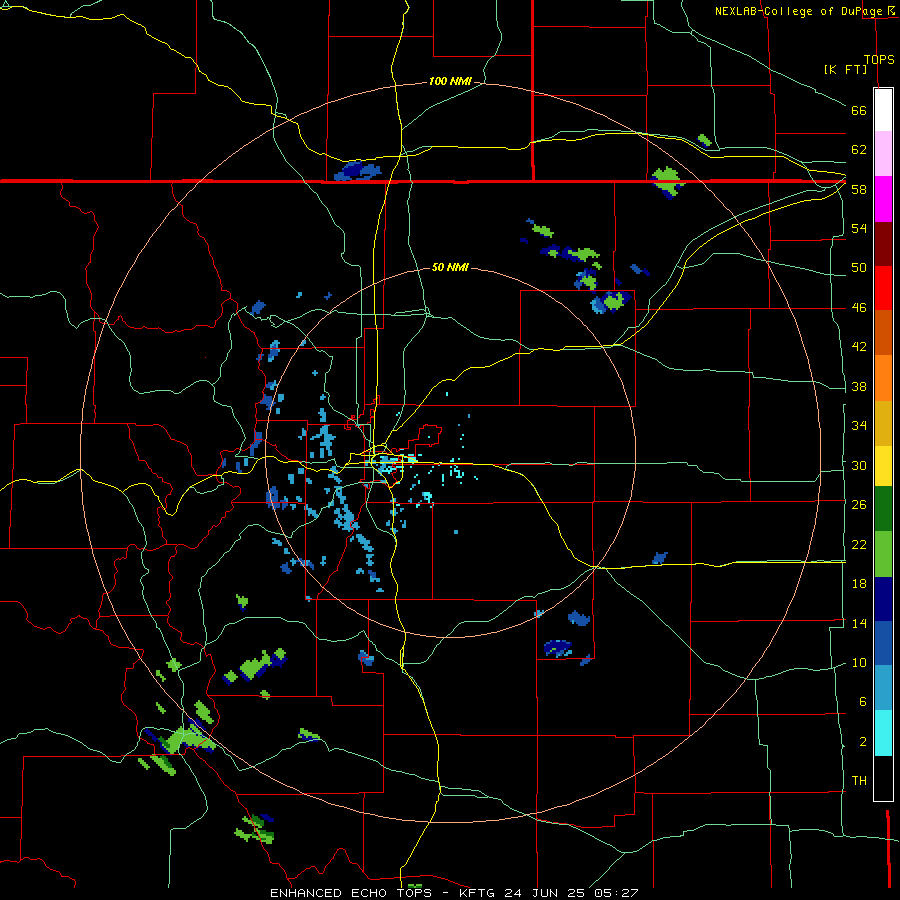Click the 42 legend value
Viewport: 900px width, 900px height.
859,347
